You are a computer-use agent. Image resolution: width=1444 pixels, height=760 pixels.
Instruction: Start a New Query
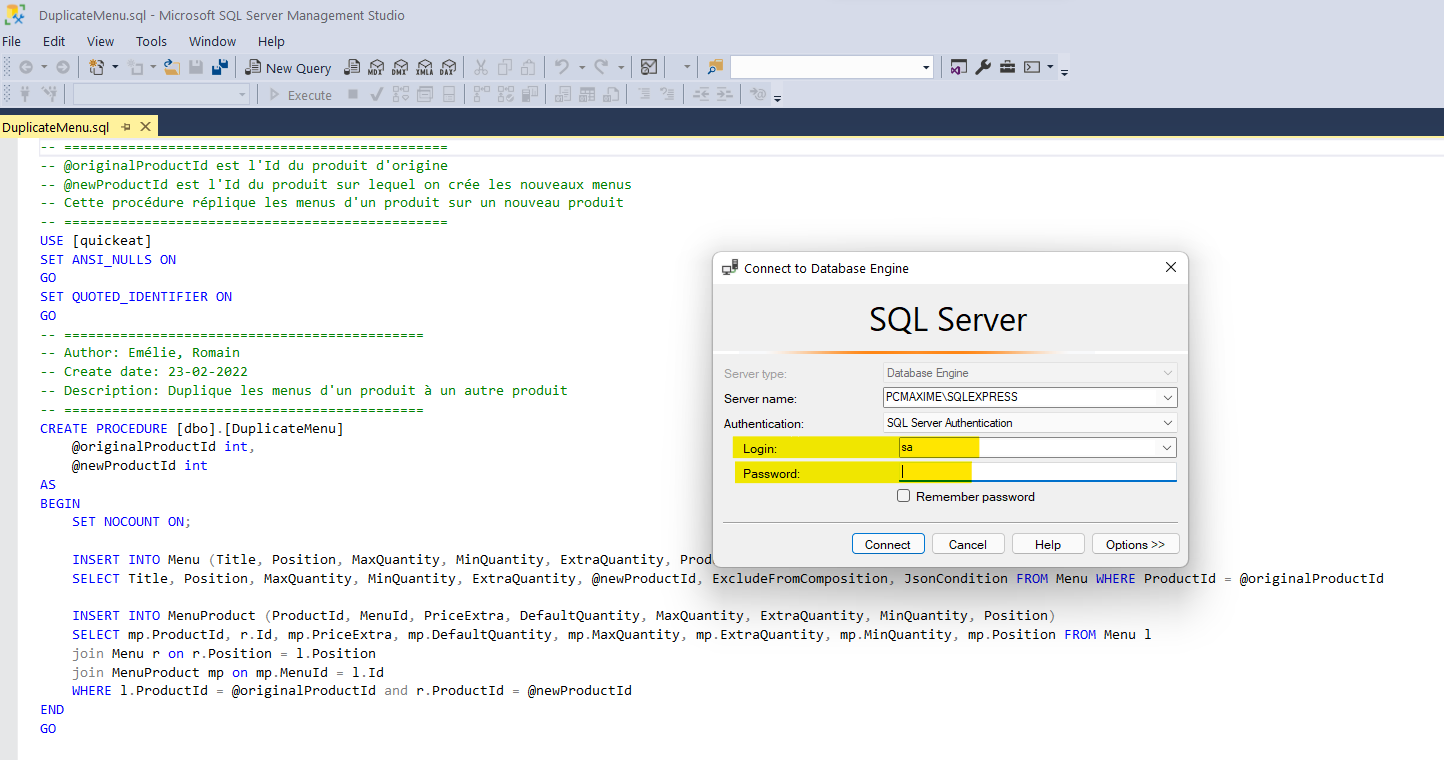point(288,67)
